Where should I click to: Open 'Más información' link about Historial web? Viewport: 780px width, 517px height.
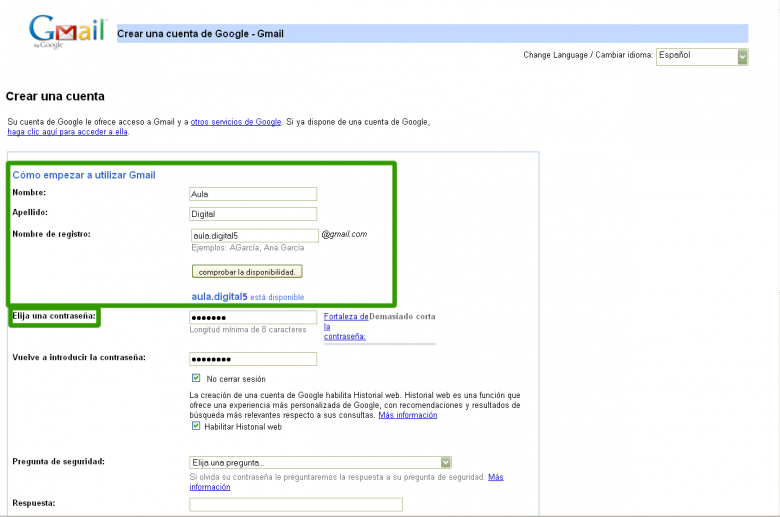pyautogui.click(x=407, y=415)
